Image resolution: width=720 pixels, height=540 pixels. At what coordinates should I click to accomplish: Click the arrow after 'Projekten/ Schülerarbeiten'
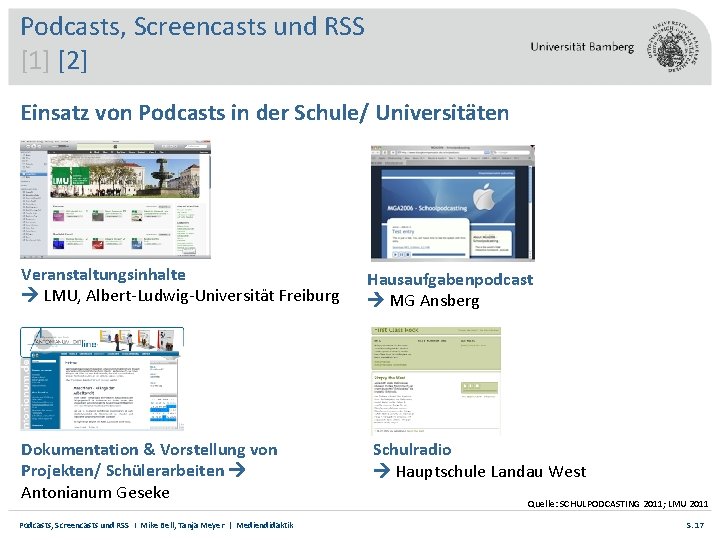237,470
